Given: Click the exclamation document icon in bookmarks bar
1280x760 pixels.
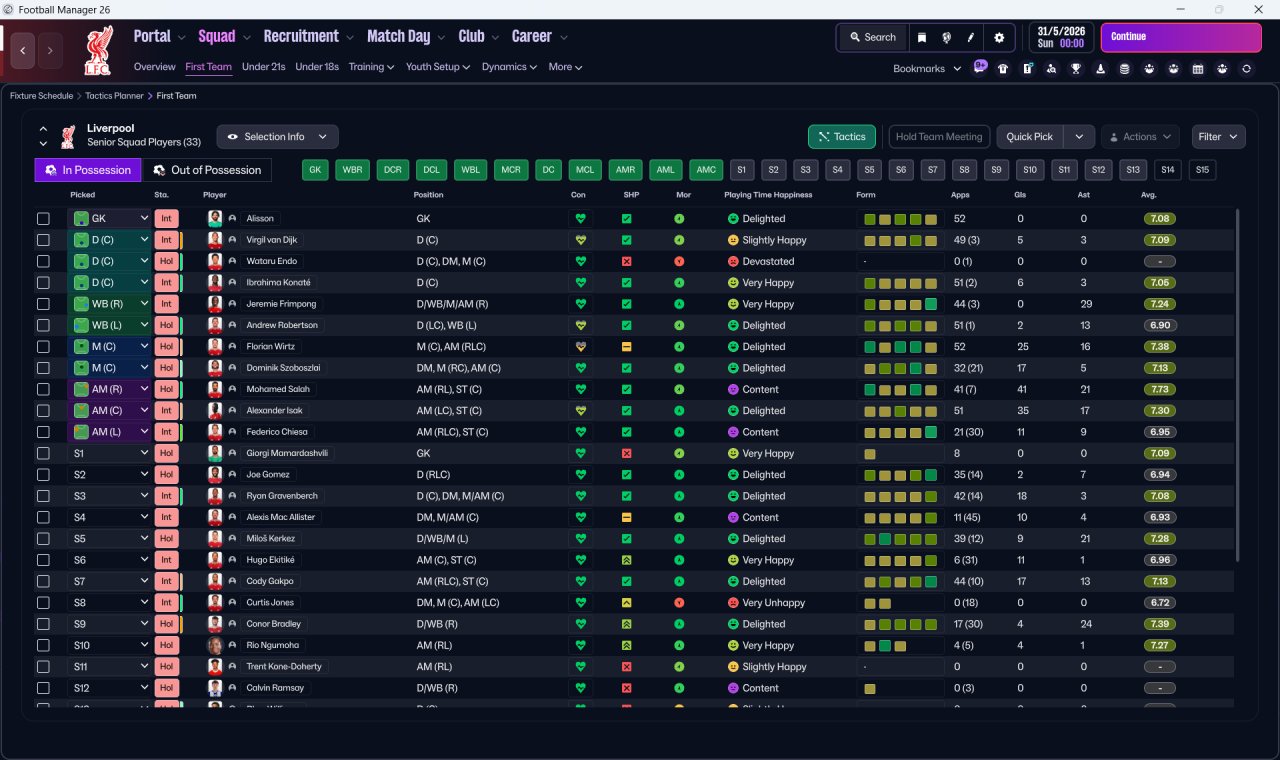Looking at the screenshot, I should 1027,68.
